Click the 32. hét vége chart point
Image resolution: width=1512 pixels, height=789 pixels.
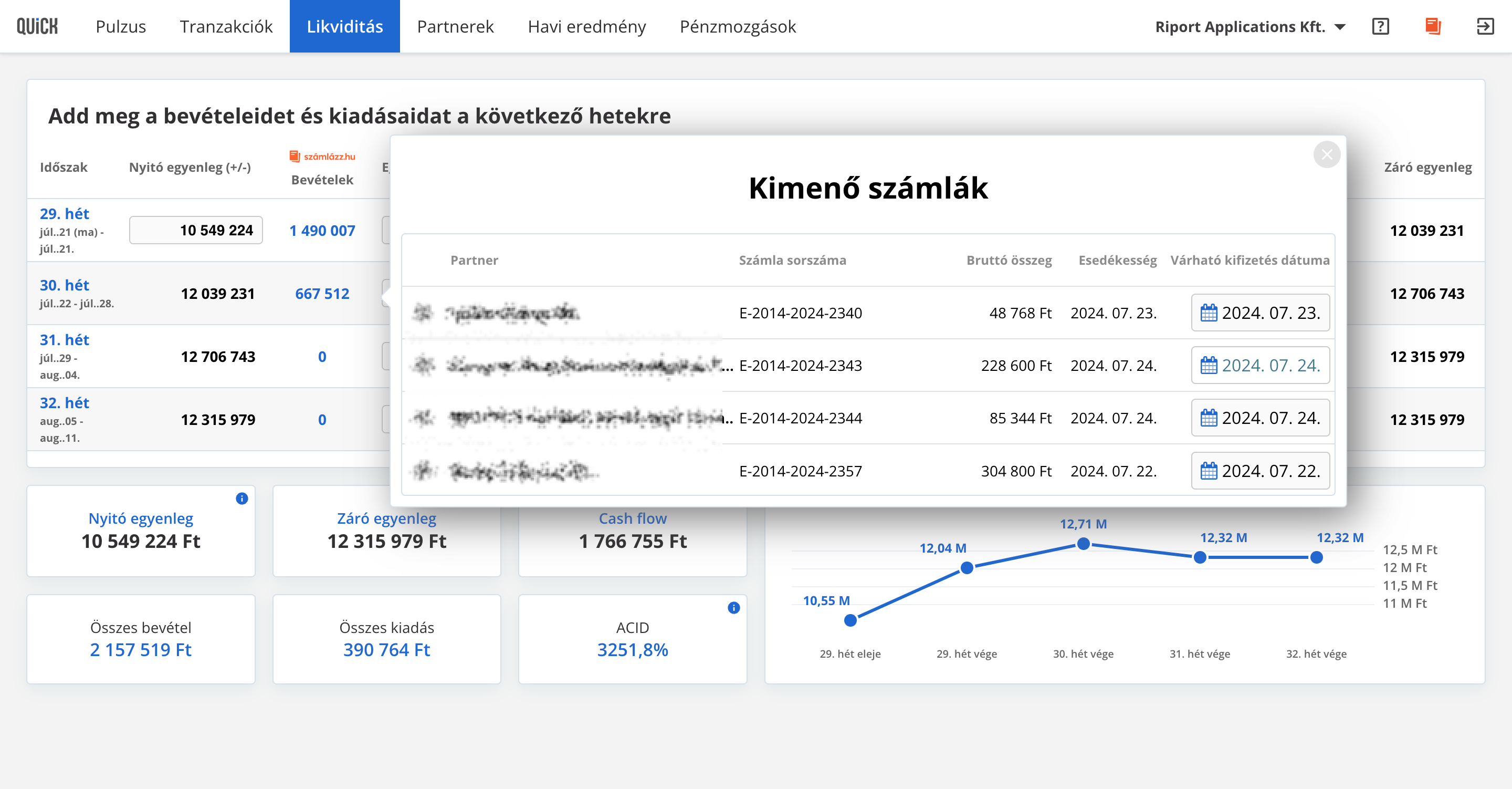click(x=1317, y=557)
